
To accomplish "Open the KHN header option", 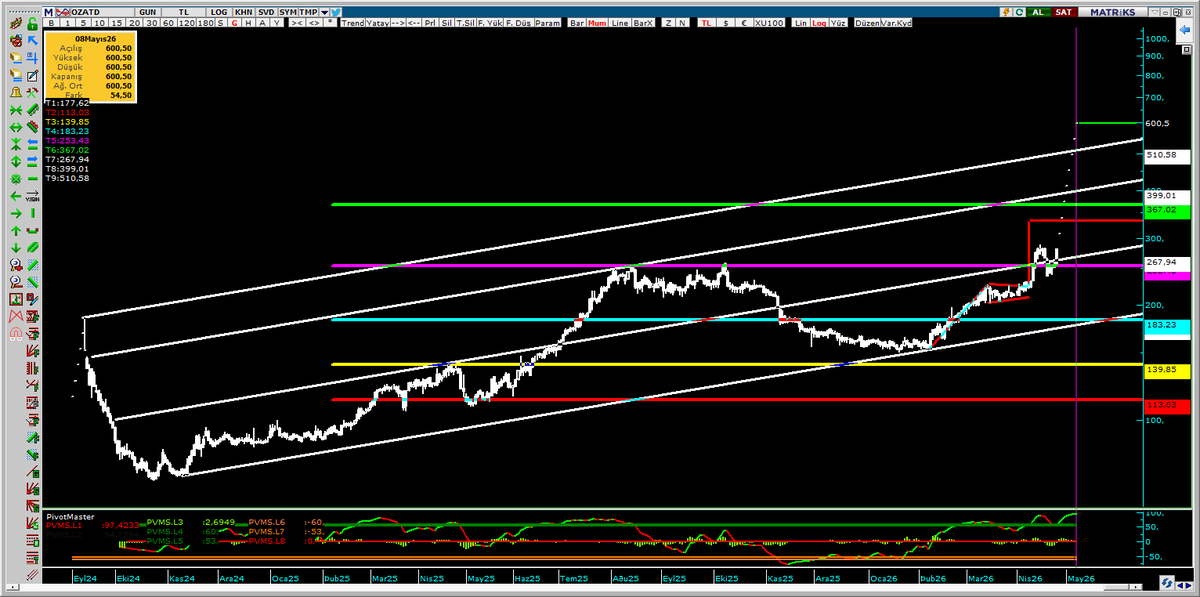I will pos(243,12).
